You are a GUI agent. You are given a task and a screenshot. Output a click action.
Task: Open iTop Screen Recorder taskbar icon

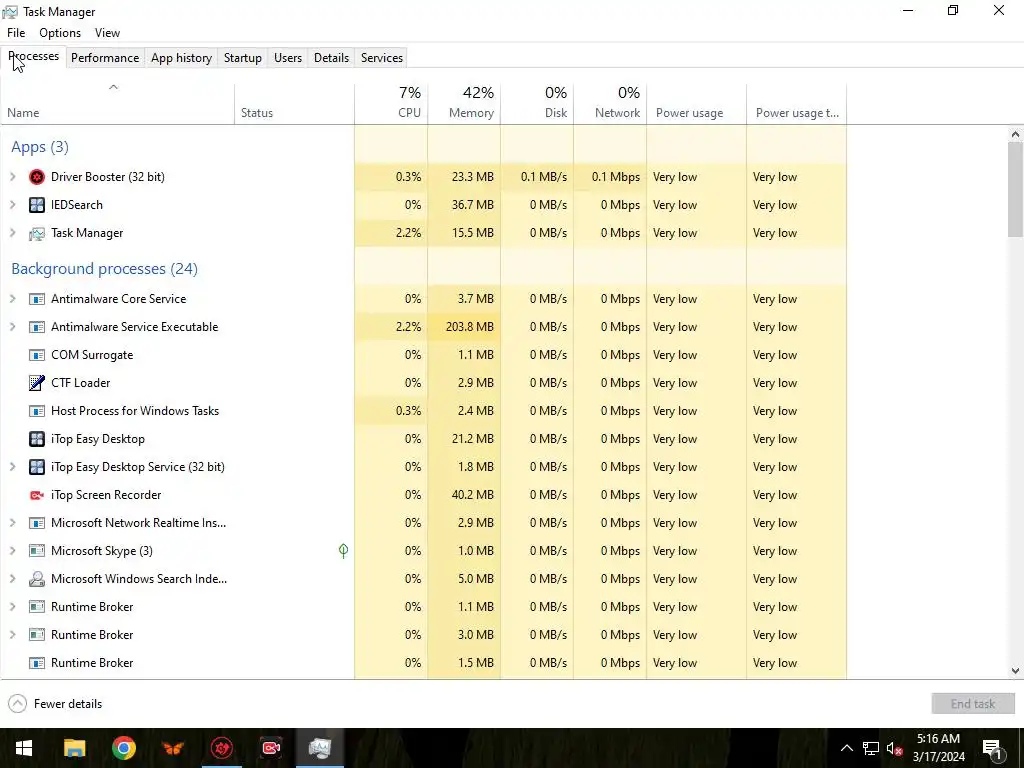point(271,748)
